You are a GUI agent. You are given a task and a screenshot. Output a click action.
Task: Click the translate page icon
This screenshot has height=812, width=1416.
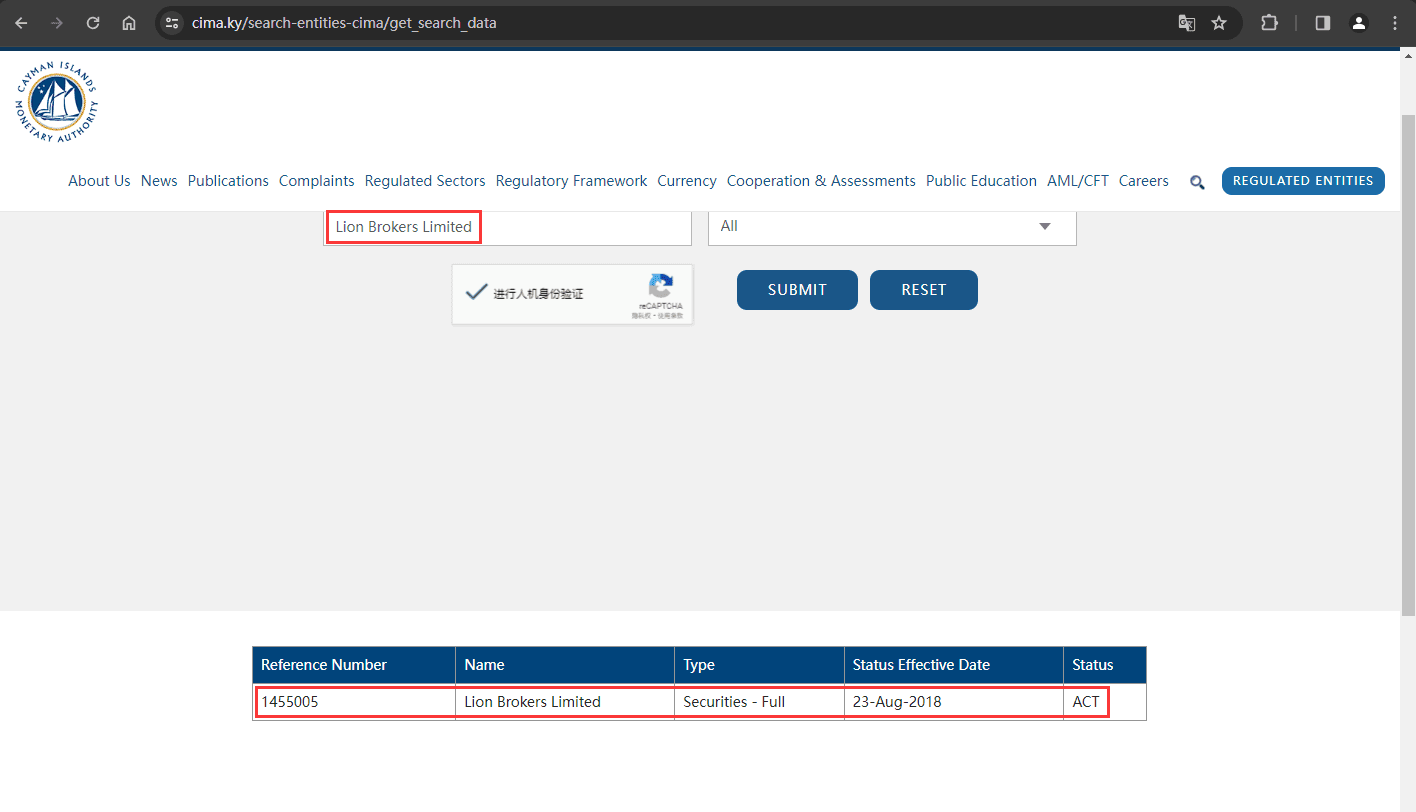(x=1187, y=23)
